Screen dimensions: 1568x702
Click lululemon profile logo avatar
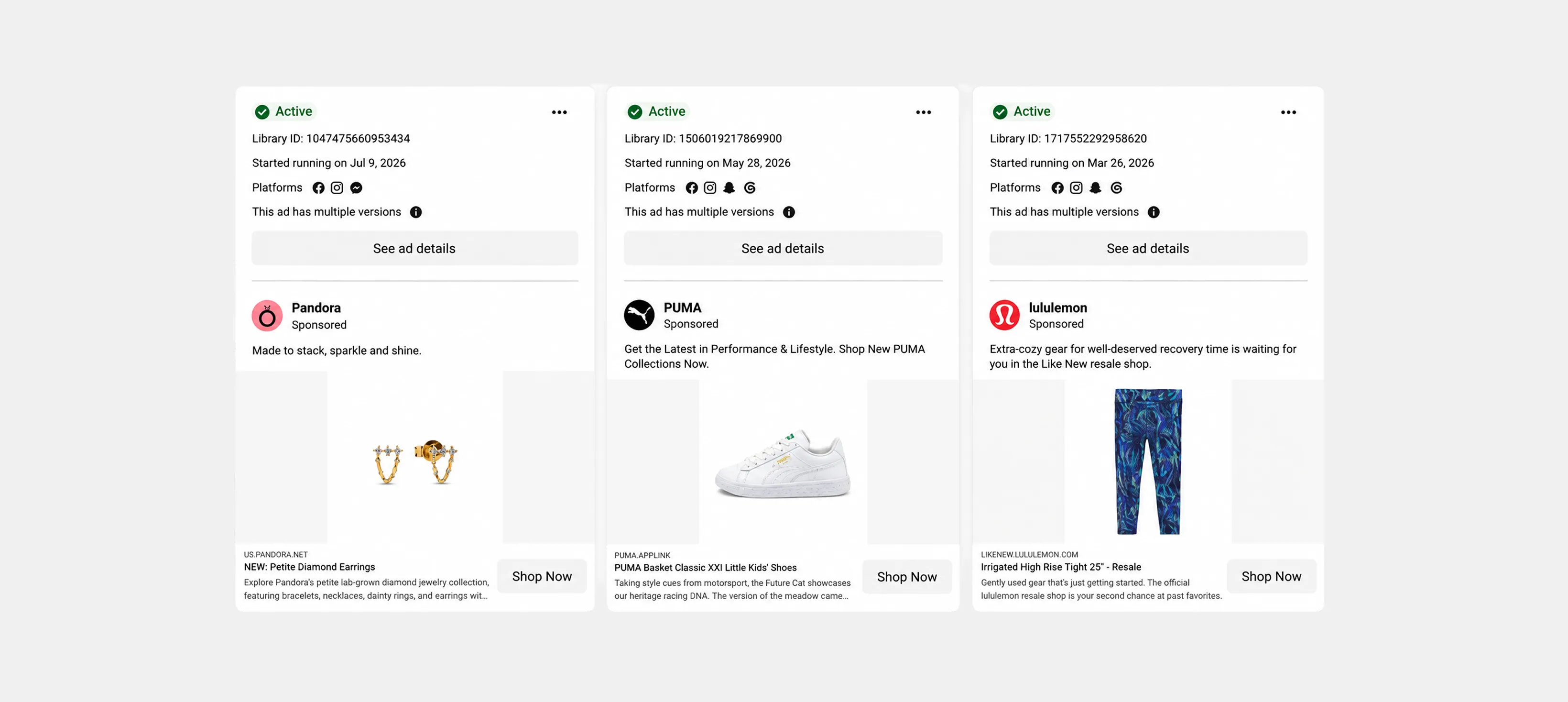(x=1004, y=315)
